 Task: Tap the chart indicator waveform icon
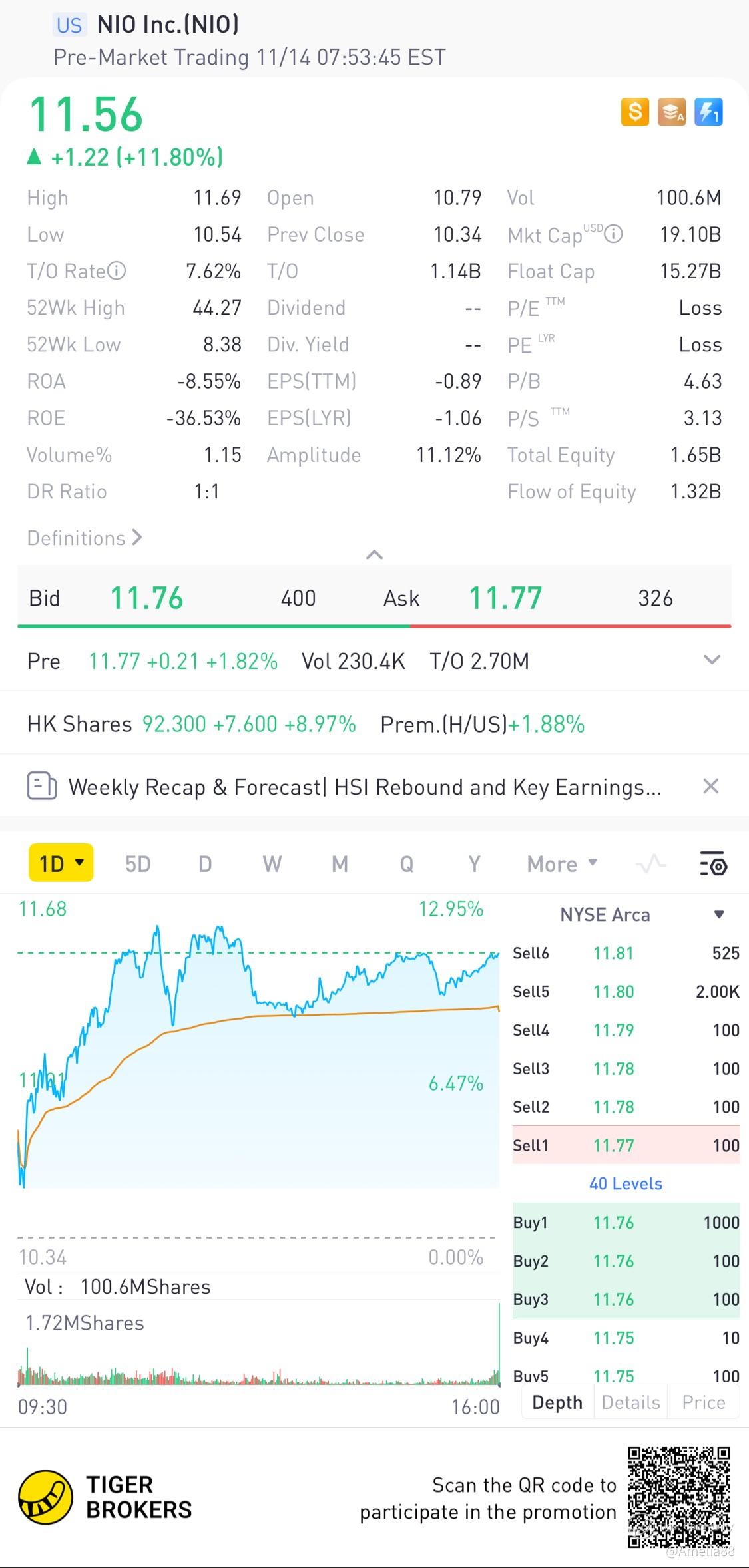[x=650, y=864]
